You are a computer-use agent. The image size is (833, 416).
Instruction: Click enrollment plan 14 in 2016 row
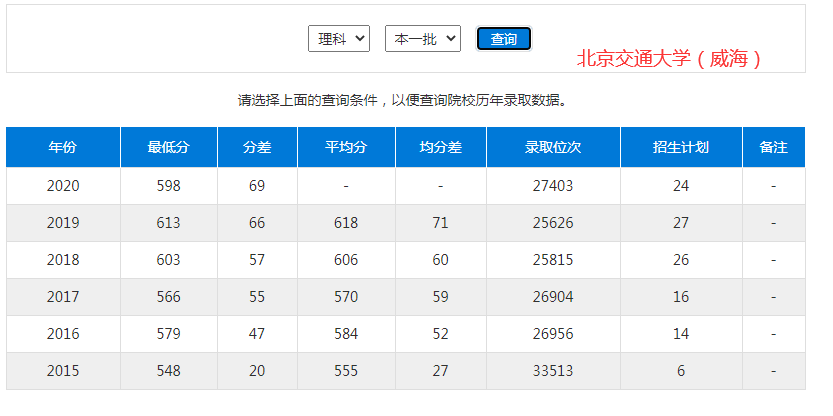(x=681, y=334)
